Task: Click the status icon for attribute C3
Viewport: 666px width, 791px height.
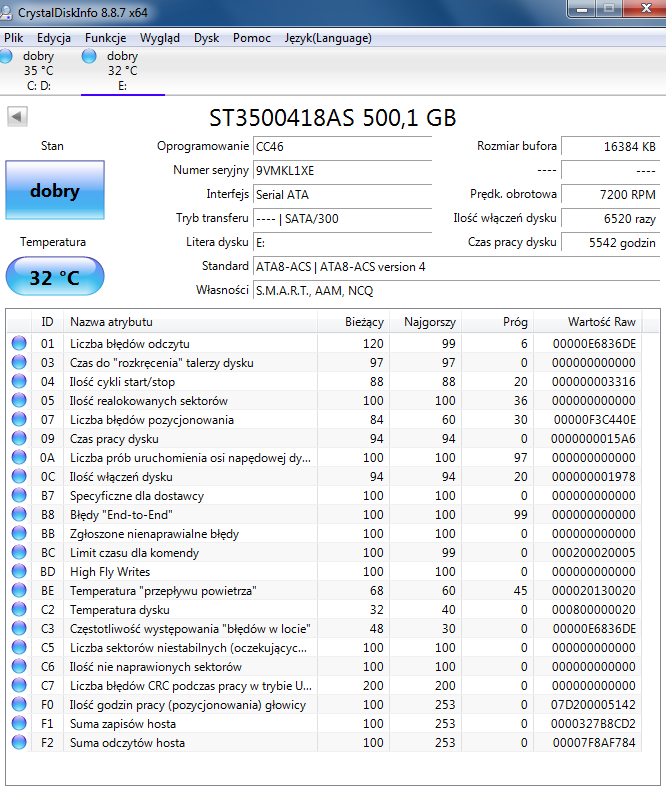Action: pos(19,628)
